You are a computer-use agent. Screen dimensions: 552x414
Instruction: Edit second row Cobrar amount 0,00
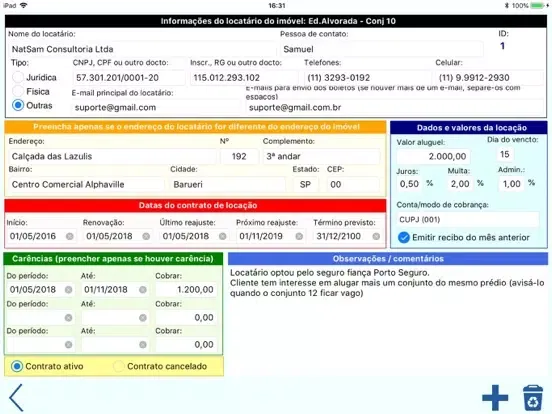pos(186,318)
